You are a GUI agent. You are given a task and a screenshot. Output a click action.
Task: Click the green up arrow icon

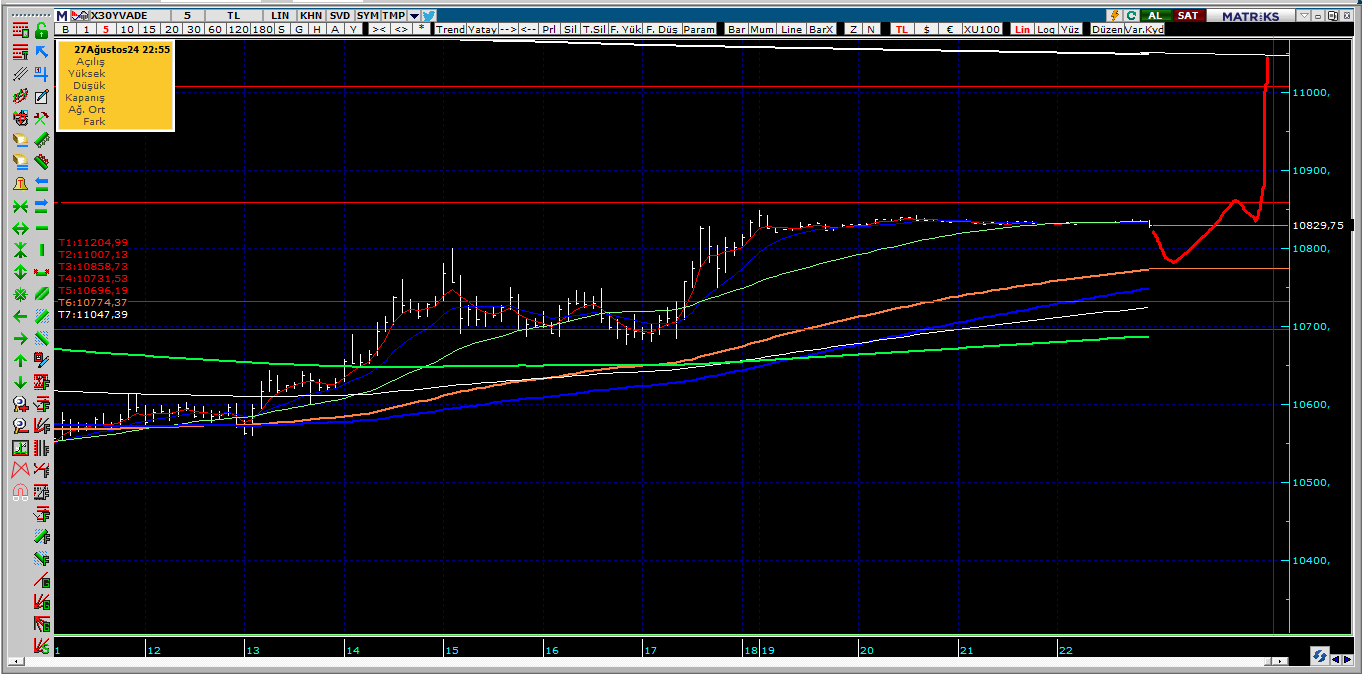click(20, 360)
